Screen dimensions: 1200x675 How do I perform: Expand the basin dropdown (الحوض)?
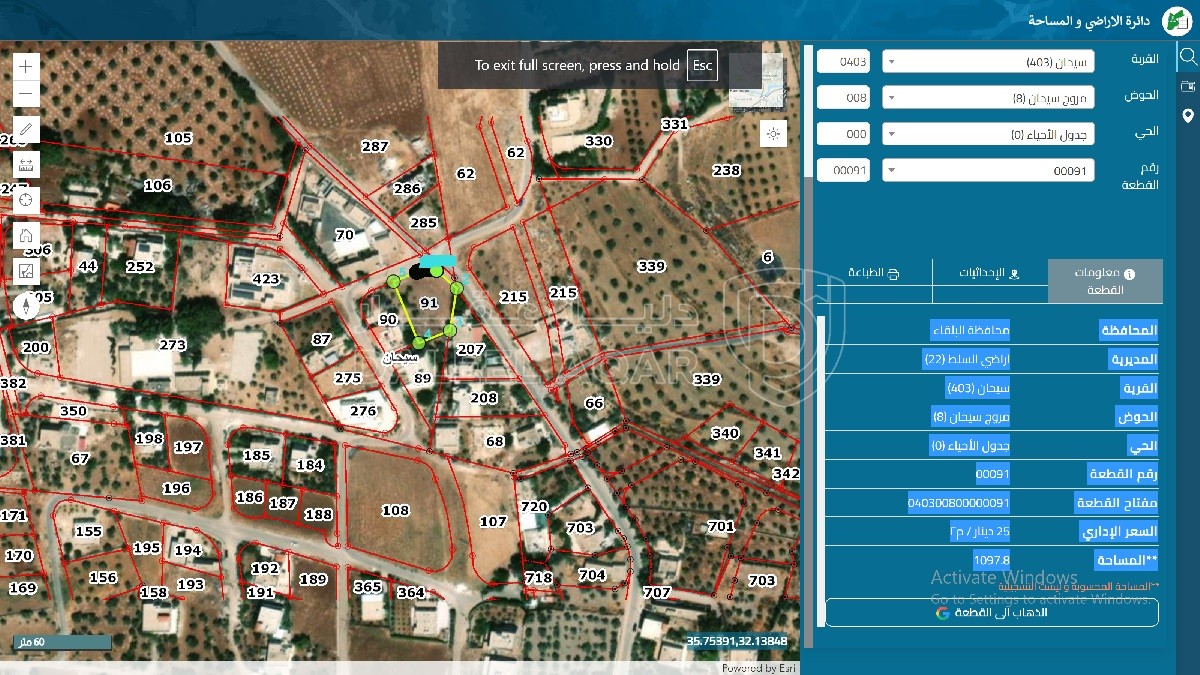tap(988, 98)
